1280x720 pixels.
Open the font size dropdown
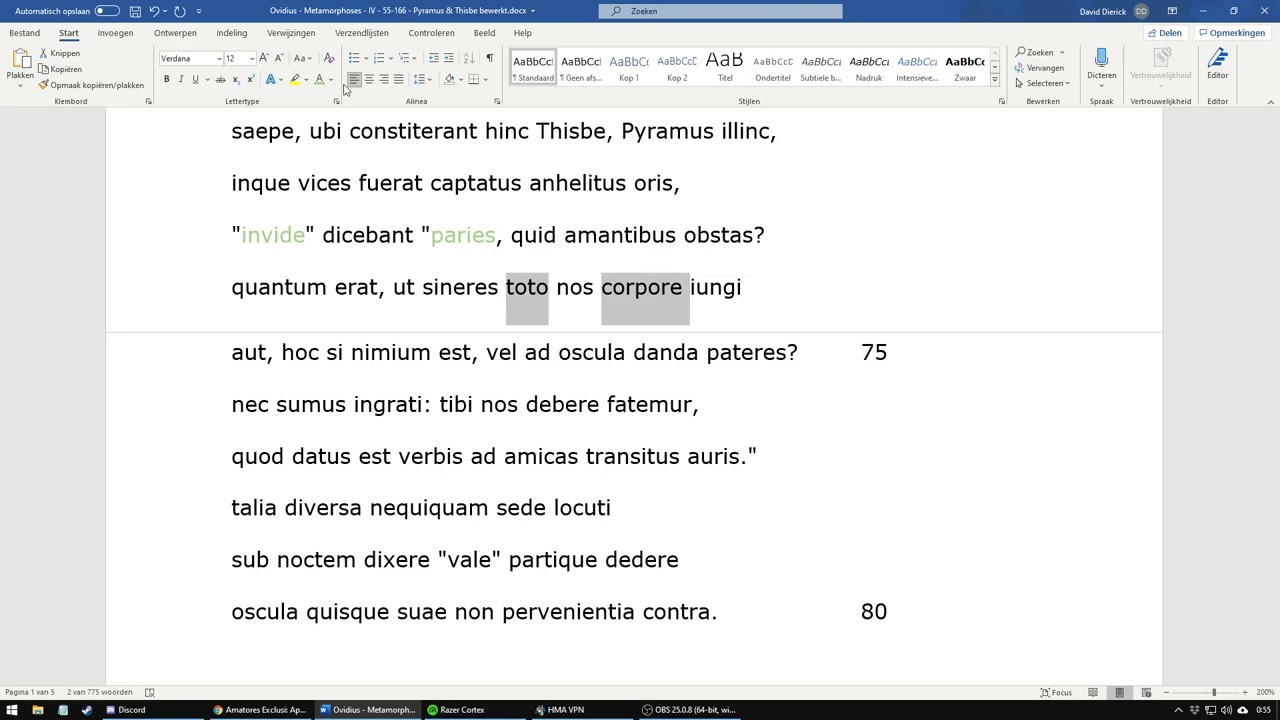pyautogui.click(x=251, y=58)
